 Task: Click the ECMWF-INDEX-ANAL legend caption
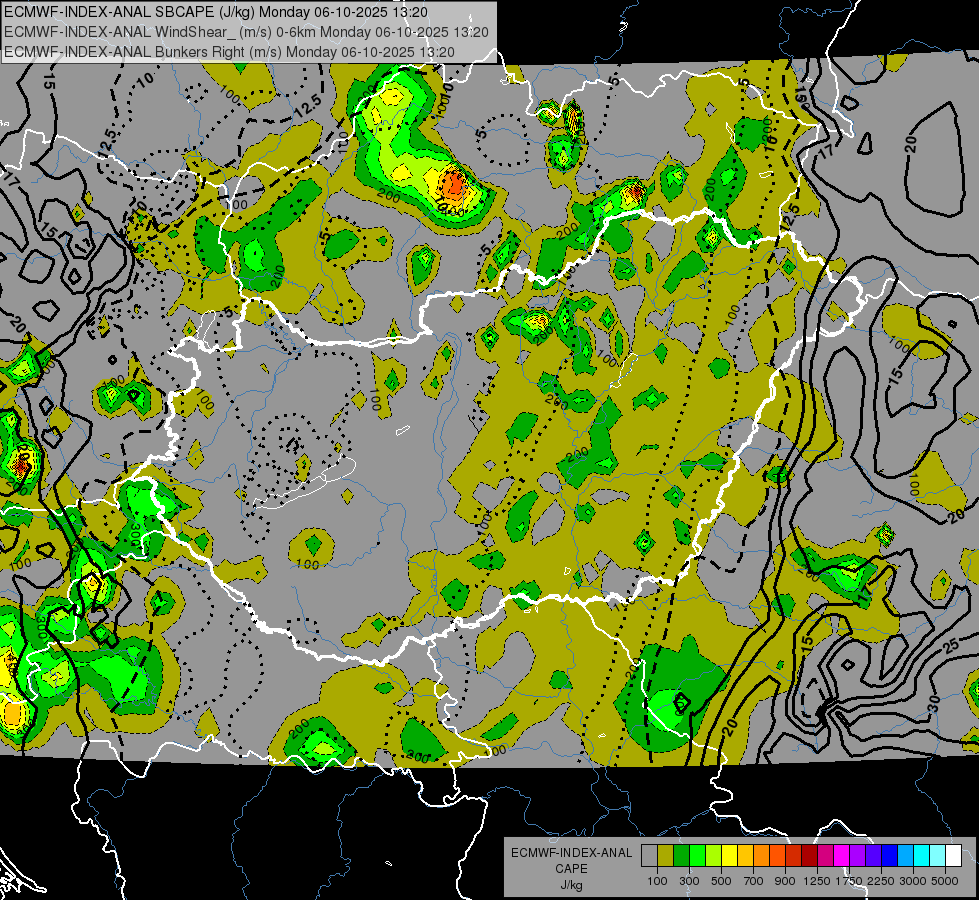(x=571, y=853)
